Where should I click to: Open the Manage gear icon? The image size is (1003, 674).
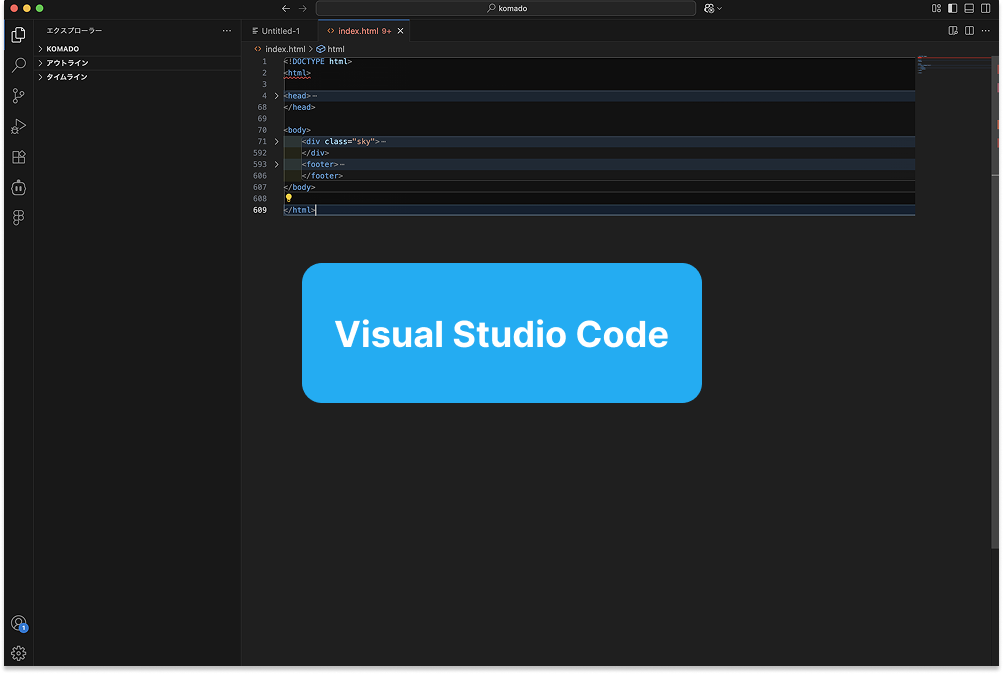[x=19, y=653]
